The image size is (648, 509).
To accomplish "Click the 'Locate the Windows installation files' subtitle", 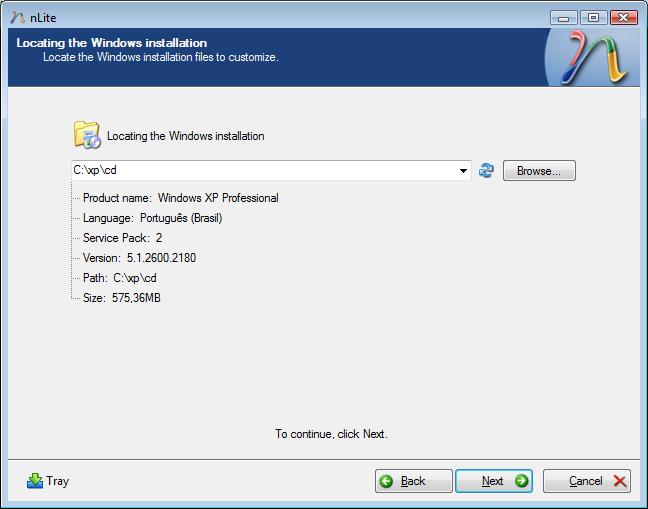I will click(161, 57).
